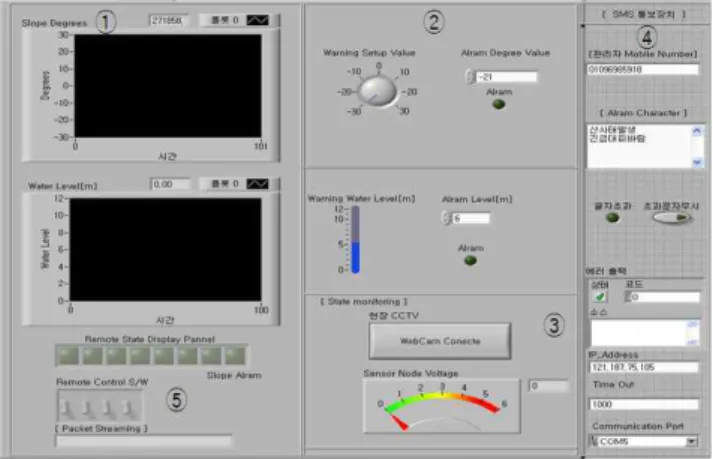713x459 pixels.
Task: Click the Alram Character scroll-up arrow
Action: point(697,131)
